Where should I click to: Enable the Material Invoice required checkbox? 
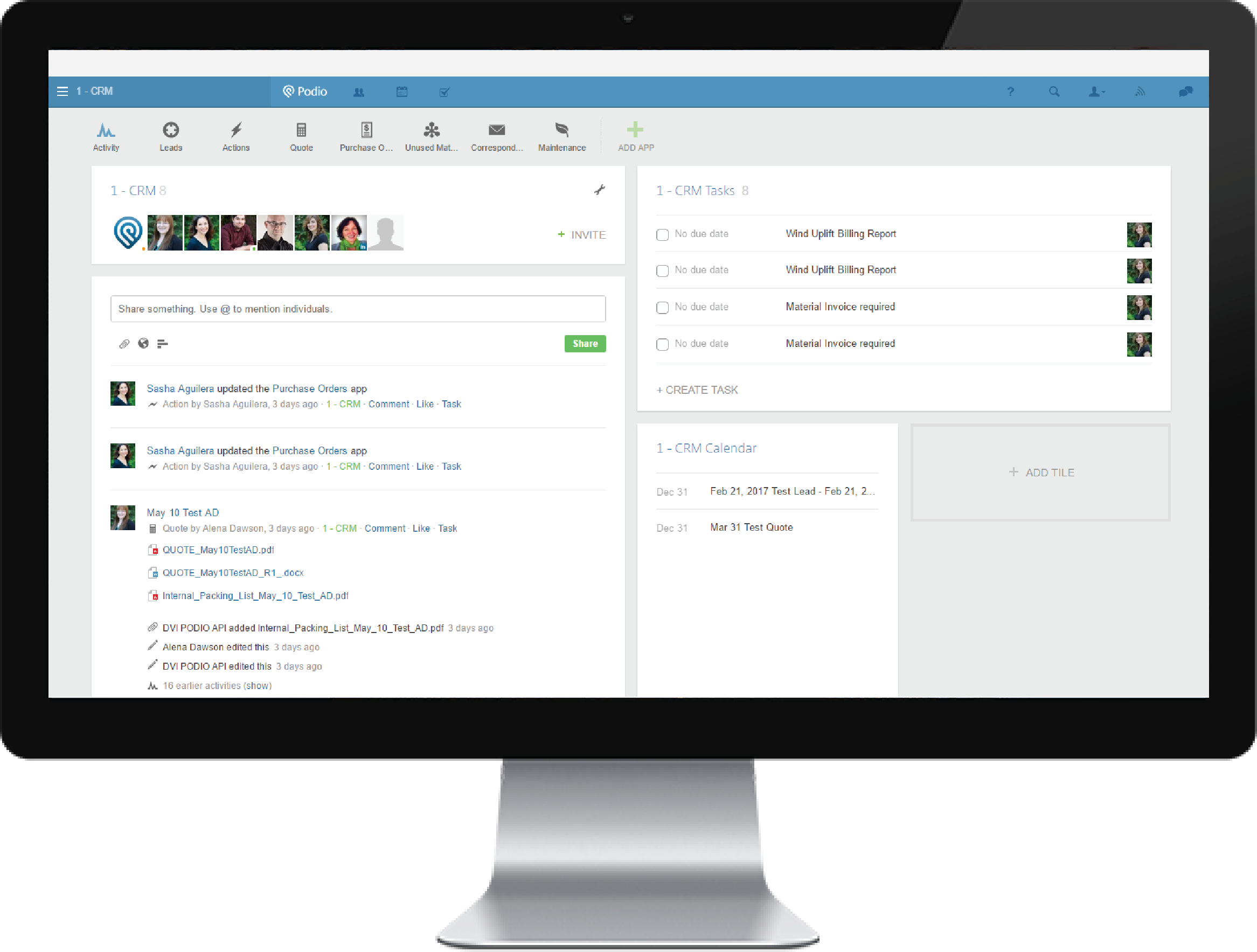pos(661,307)
